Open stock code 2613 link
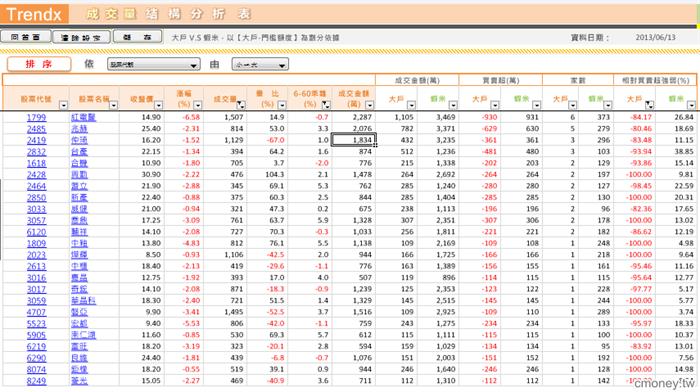Screen dimensions: 700x392 click(36, 267)
